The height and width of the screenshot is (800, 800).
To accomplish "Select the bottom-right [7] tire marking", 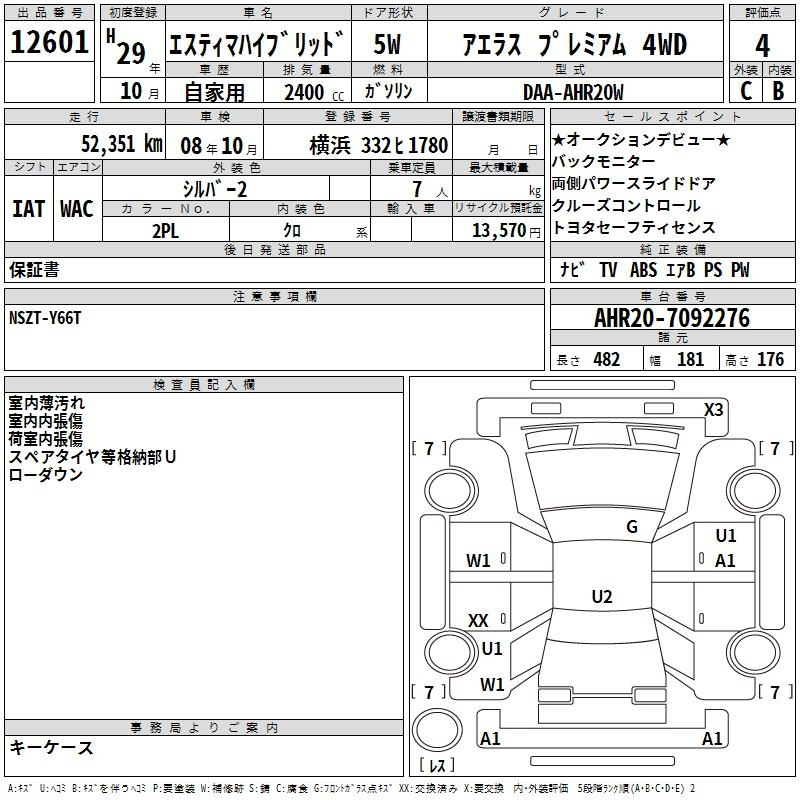I will pos(771,692).
